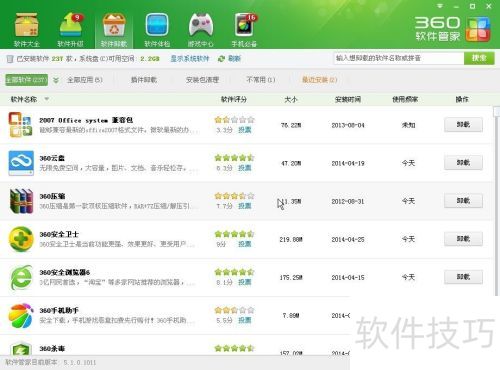Click 投票 link for 360云盘

pyautogui.click(x=244, y=168)
